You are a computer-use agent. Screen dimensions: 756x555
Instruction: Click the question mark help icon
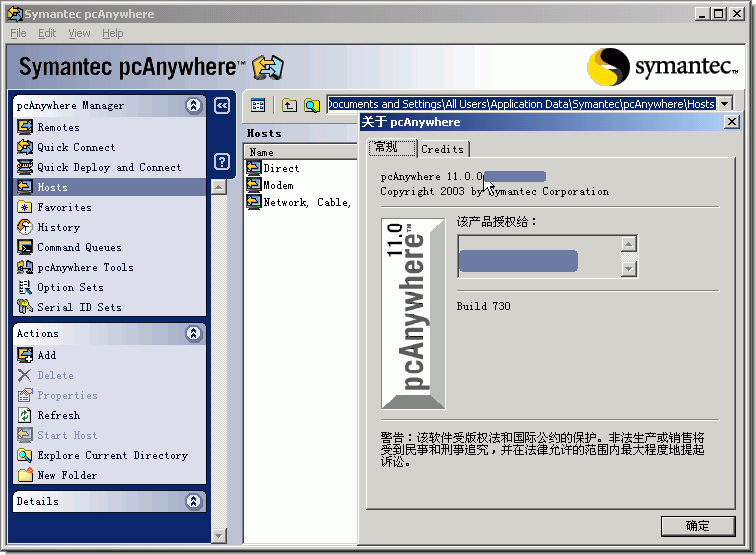pyautogui.click(x=222, y=162)
